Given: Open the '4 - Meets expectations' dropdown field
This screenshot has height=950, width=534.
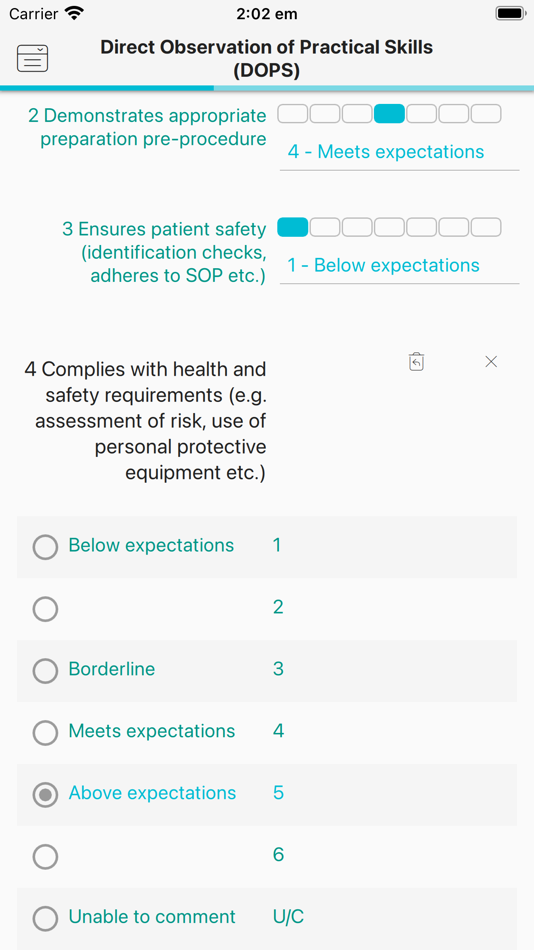Looking at the screenshot, I should (399, 152).
